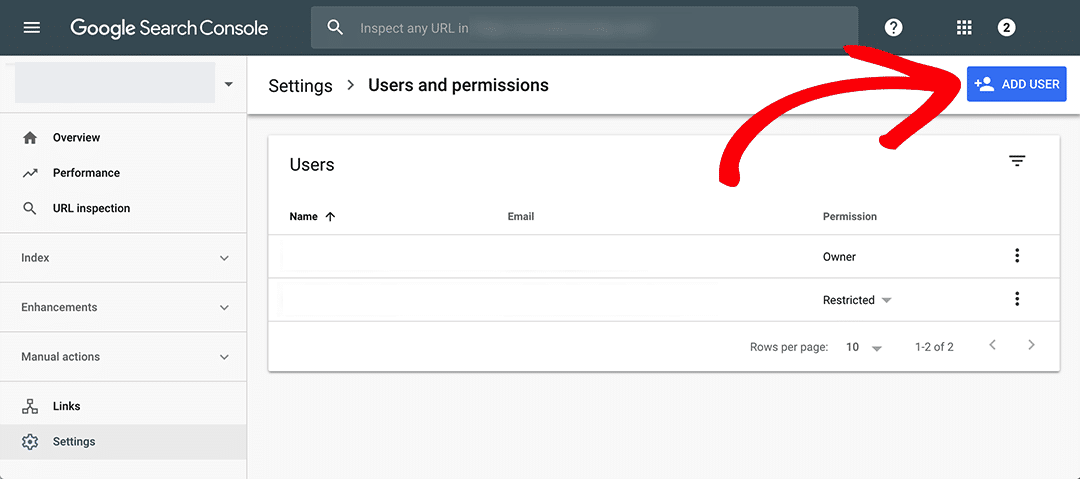Click the Users card title

(x=312, y=165)
